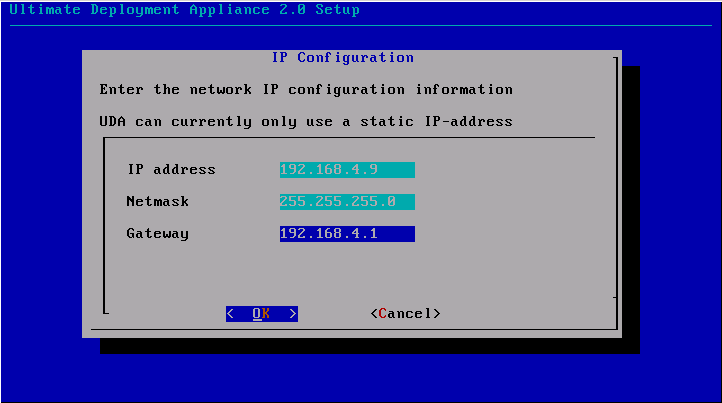Click 'Ultimate Deployment Appliance 2.0 Setup' header

coord(184,10)
